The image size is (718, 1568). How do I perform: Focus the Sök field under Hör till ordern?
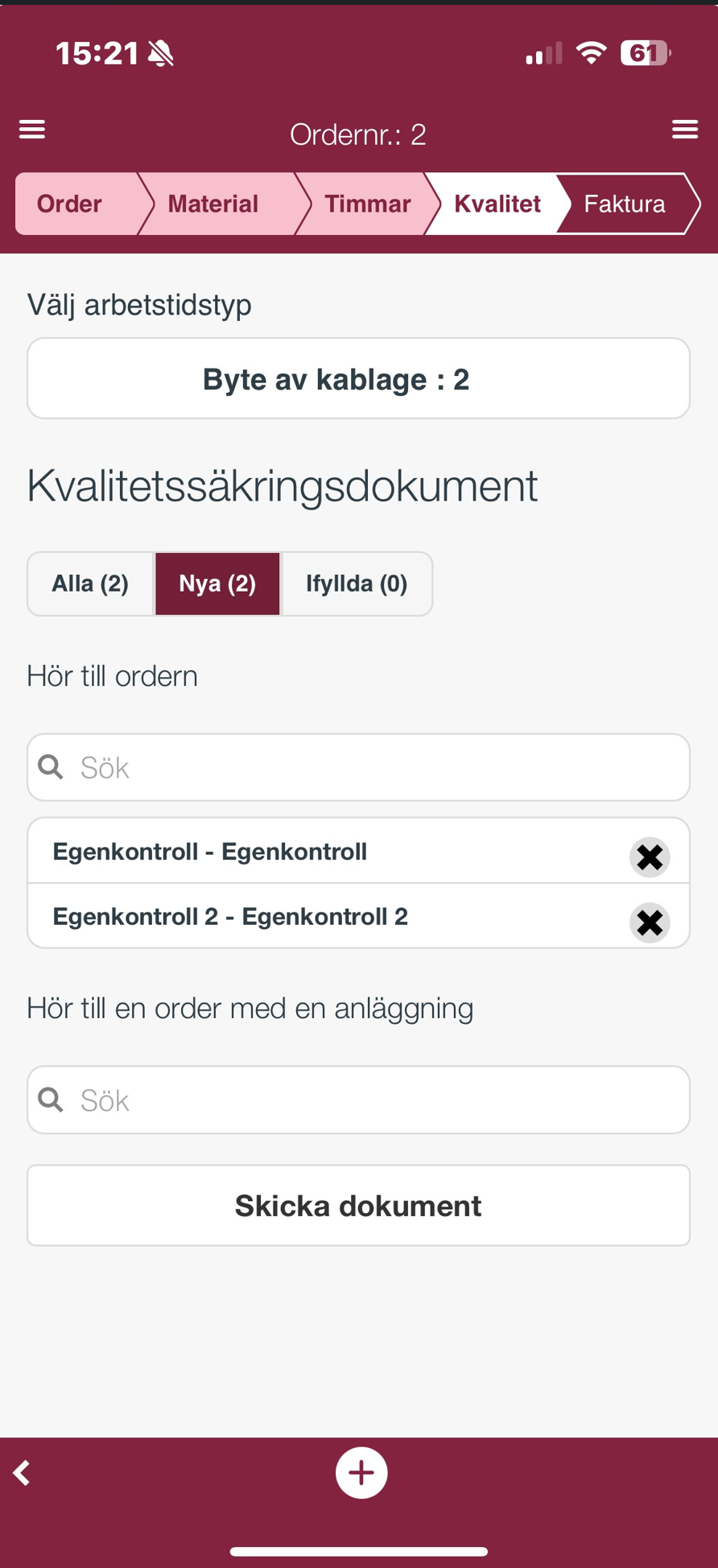(359, 767)
